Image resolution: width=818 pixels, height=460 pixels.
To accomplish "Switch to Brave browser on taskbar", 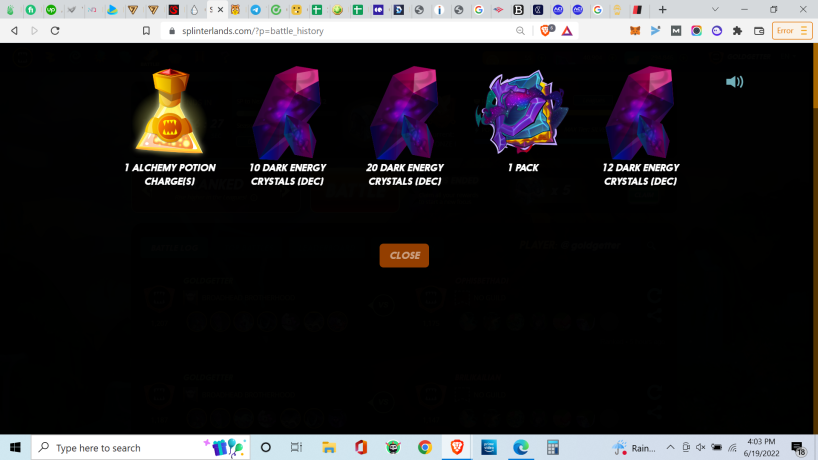I will [457, 447].
